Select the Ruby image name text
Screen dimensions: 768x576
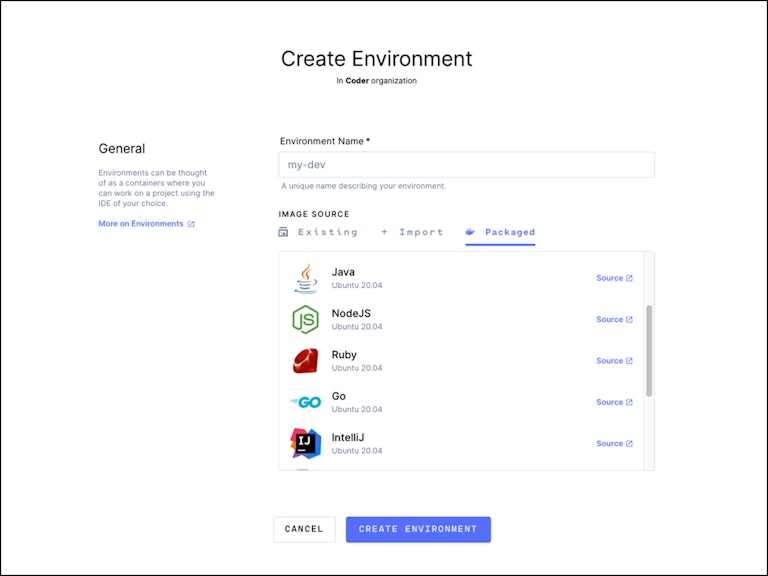344,355
